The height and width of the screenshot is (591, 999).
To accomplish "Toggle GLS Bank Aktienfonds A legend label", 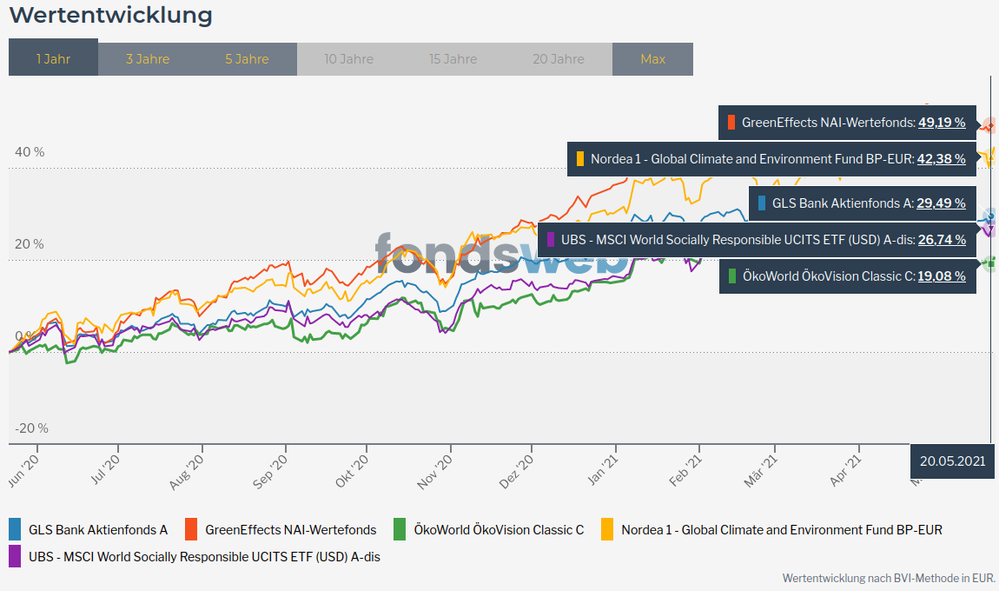I will (x=98, y=529).
